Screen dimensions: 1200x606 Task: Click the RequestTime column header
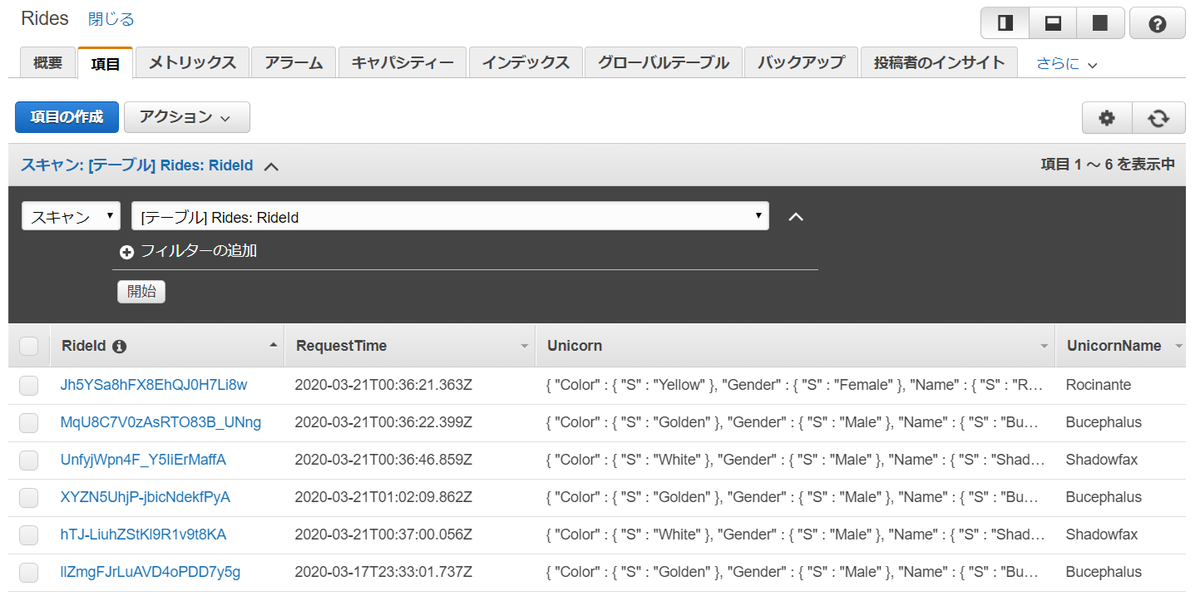pos(410,346)
